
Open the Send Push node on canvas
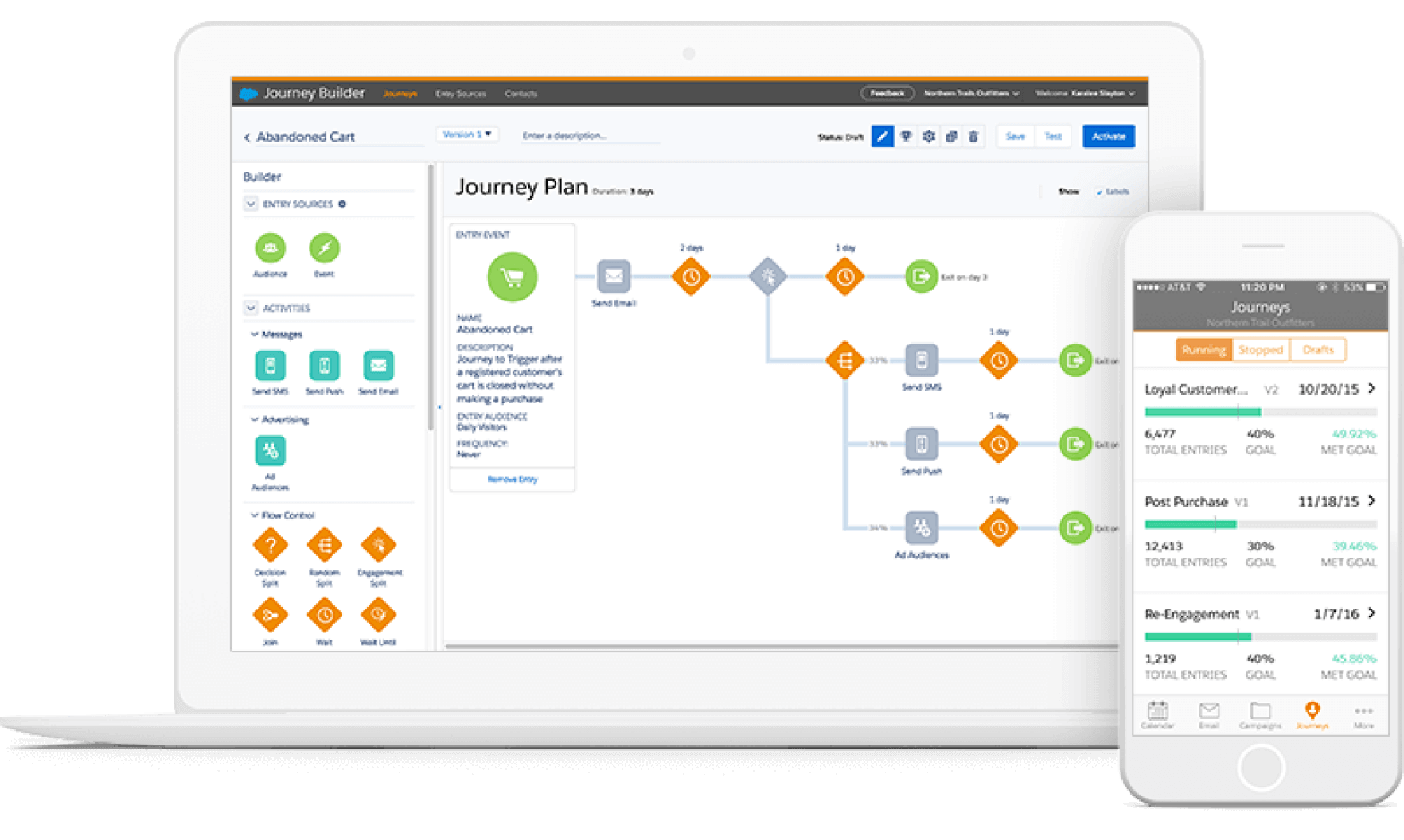click(x=921, y=444)
